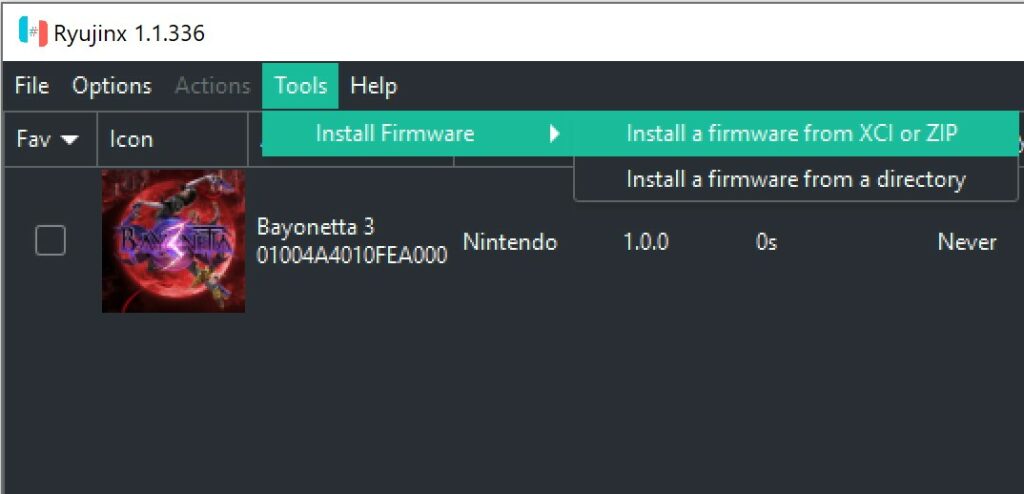This screenshot has height=494, width=1024.
Task: Click the Nintendo developer cell
Action: click(510, 242)
